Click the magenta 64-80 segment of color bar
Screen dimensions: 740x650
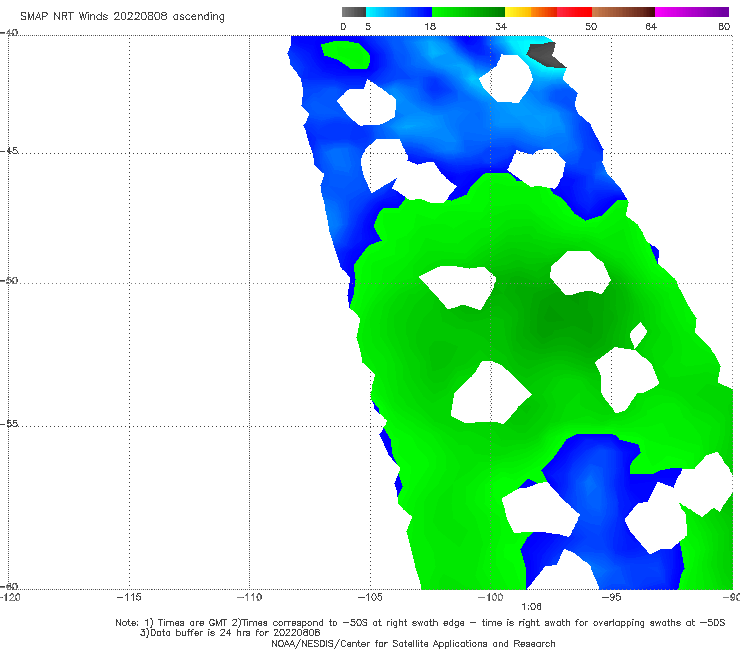click(692, 12)
